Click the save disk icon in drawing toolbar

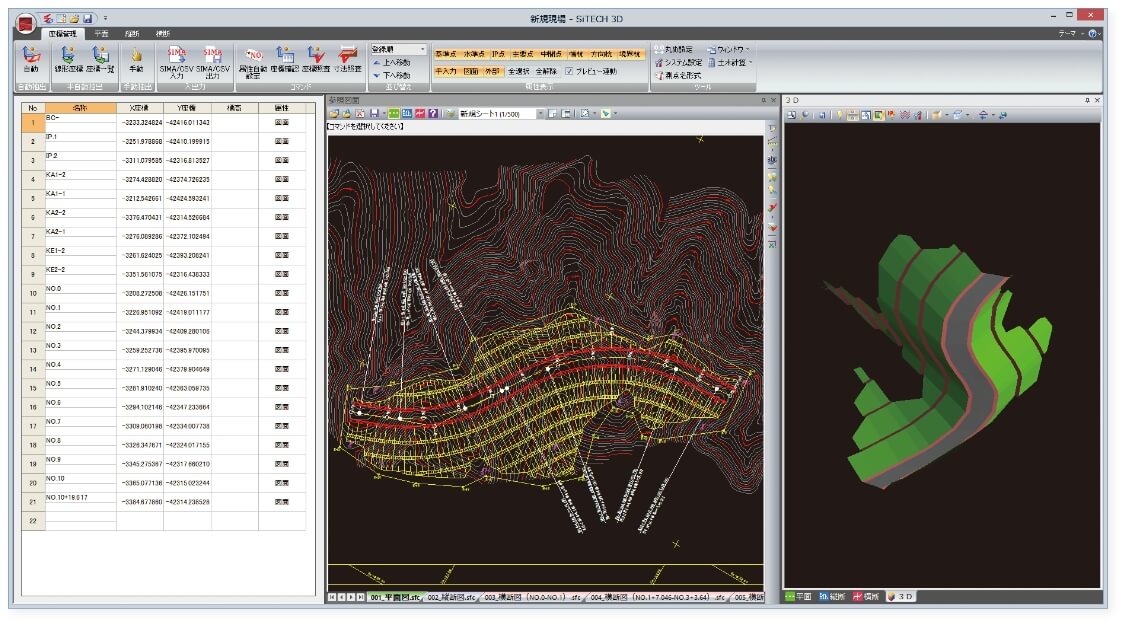pos(373,114)
